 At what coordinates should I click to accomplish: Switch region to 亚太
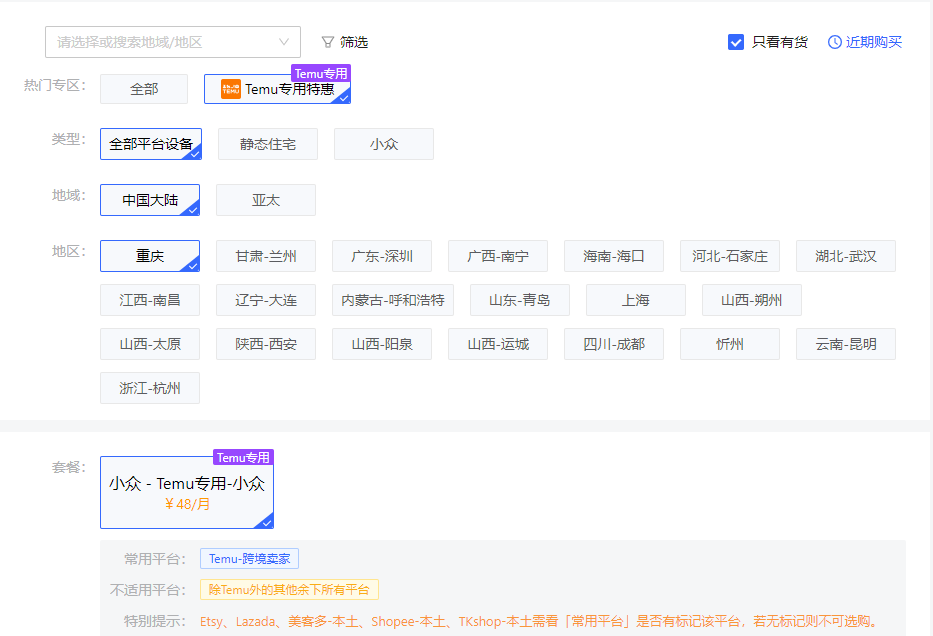(x=266, y=200)
